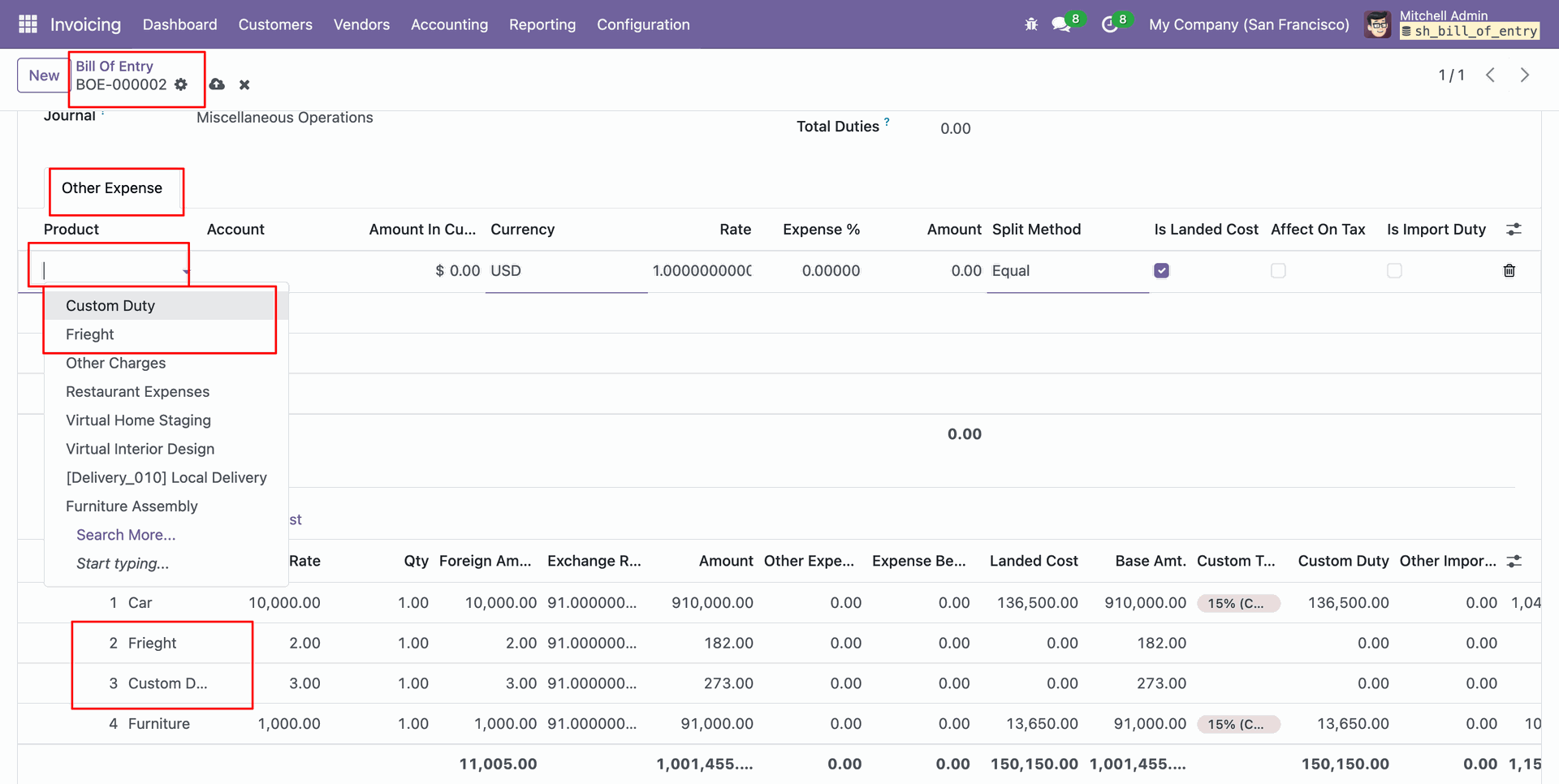Delete the expense line with trash icon
Image resolution: width=1559 pixels, height=784 pixels.
pyautogui.click(x=1509, y=270)
